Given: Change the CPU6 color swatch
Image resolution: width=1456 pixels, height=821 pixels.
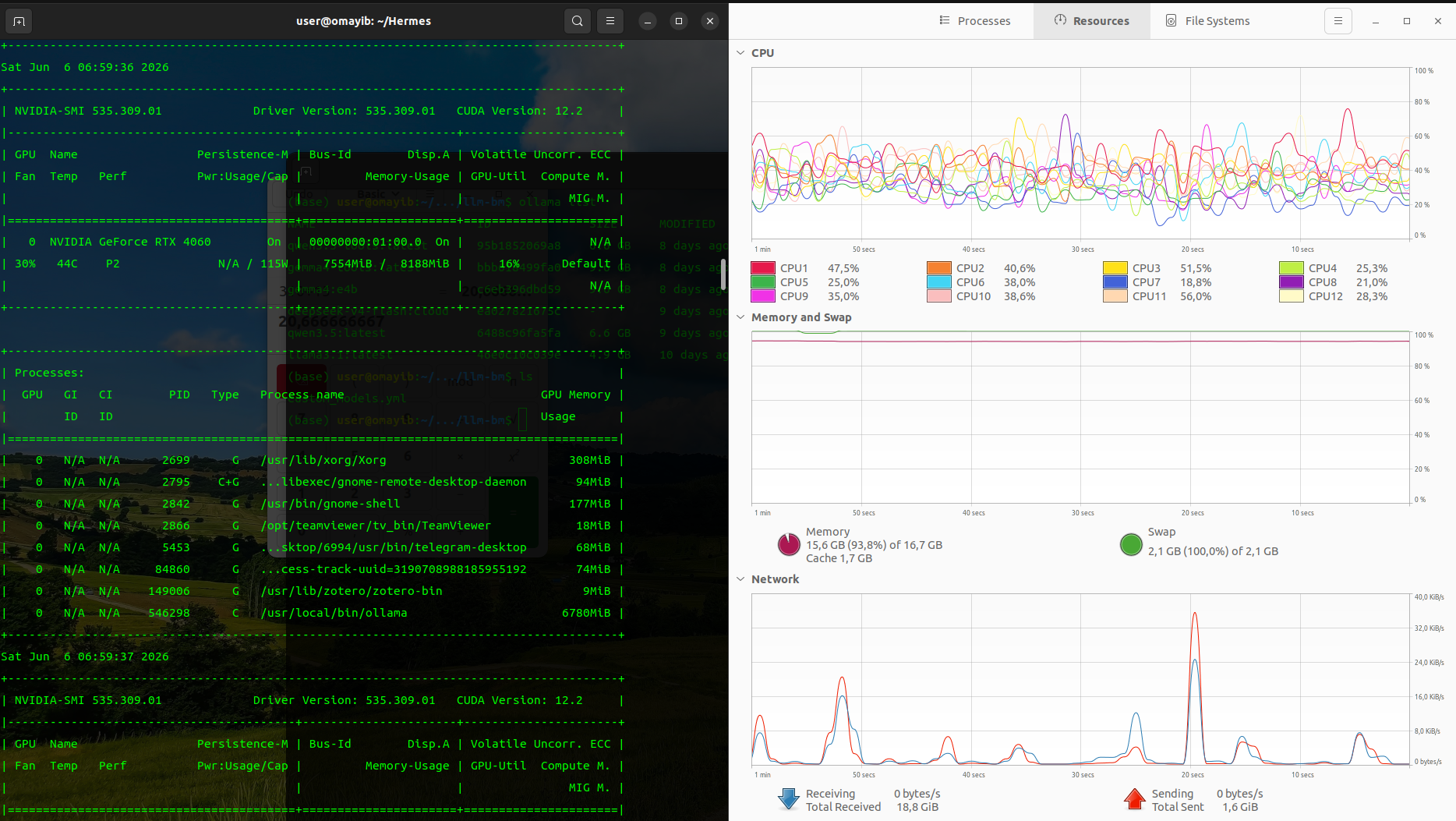Looking at the screenshot, I should (939, 282).
